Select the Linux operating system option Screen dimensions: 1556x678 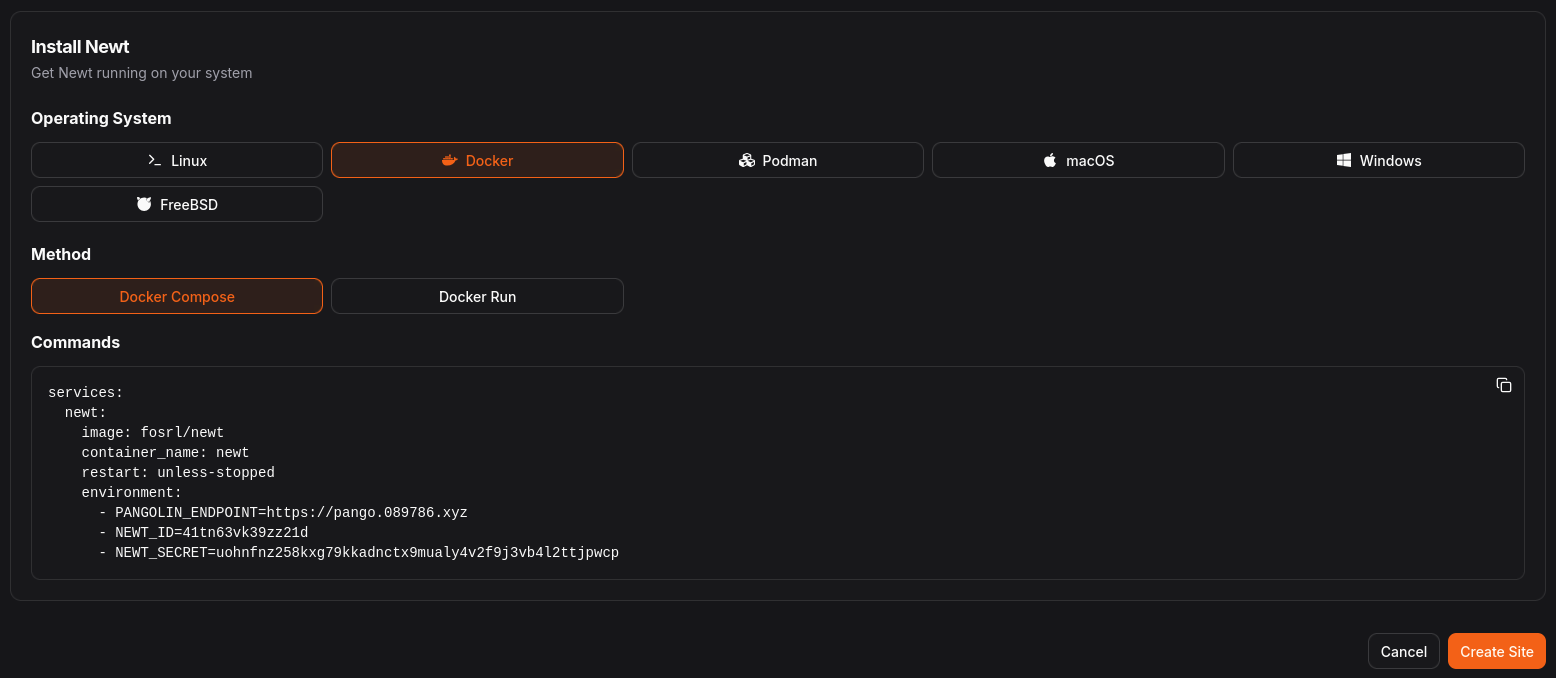pos(177,160)
